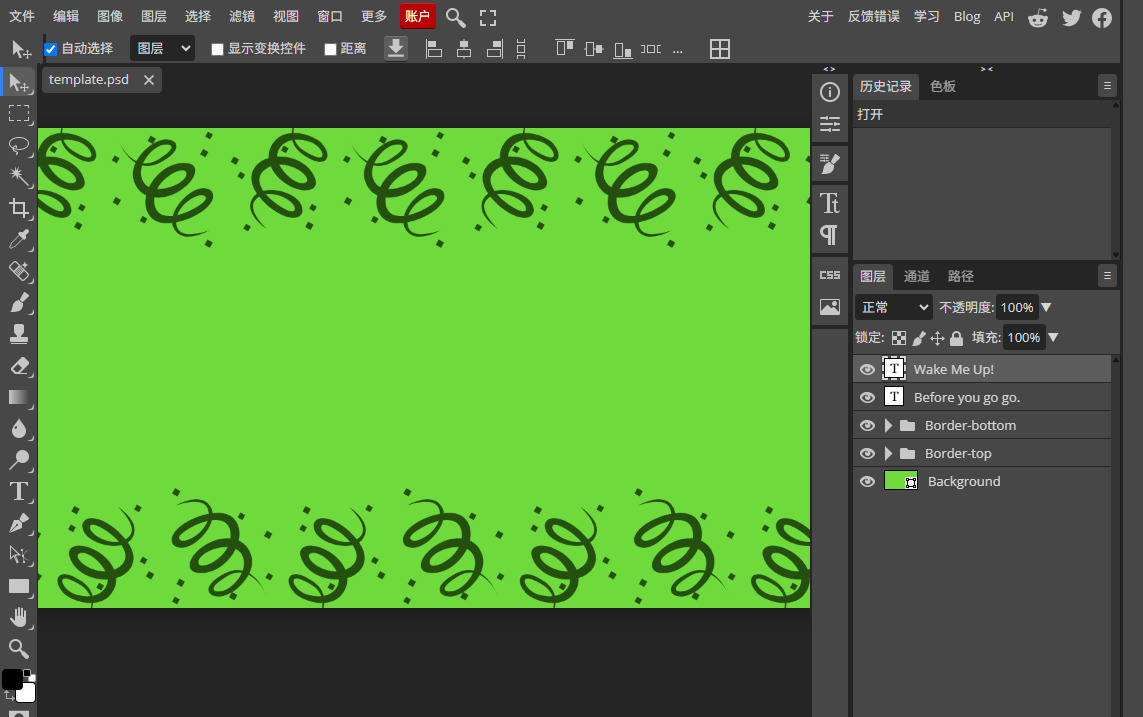Switch to the 通道 tab
The image size is (1143, 717).
(x=916, y=276)
